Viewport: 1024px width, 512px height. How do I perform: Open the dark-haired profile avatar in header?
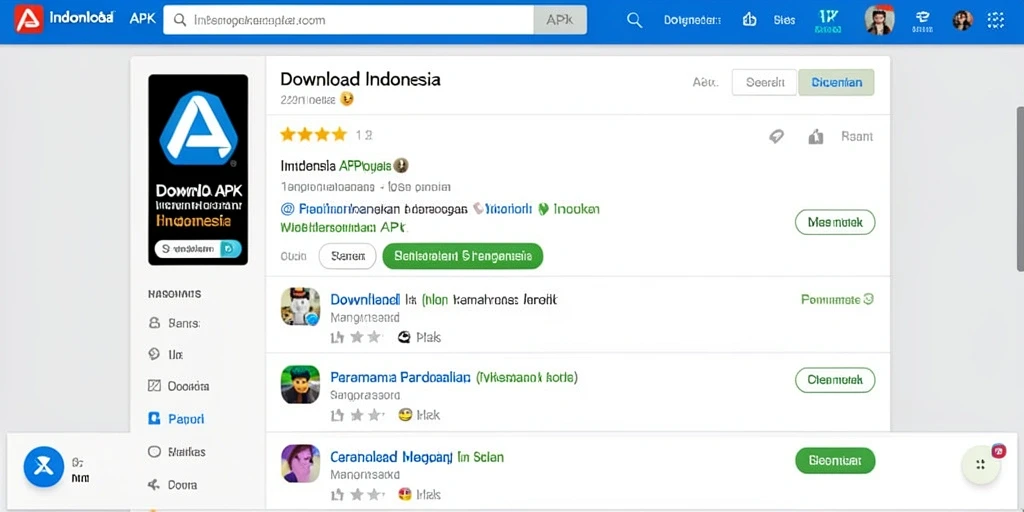point(963,20)
